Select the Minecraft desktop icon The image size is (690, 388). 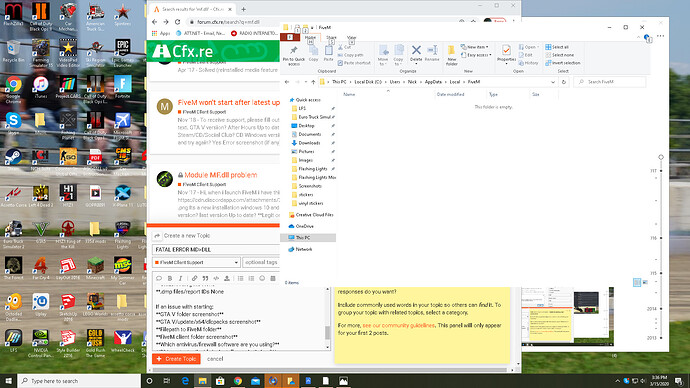tap(95, 268)
